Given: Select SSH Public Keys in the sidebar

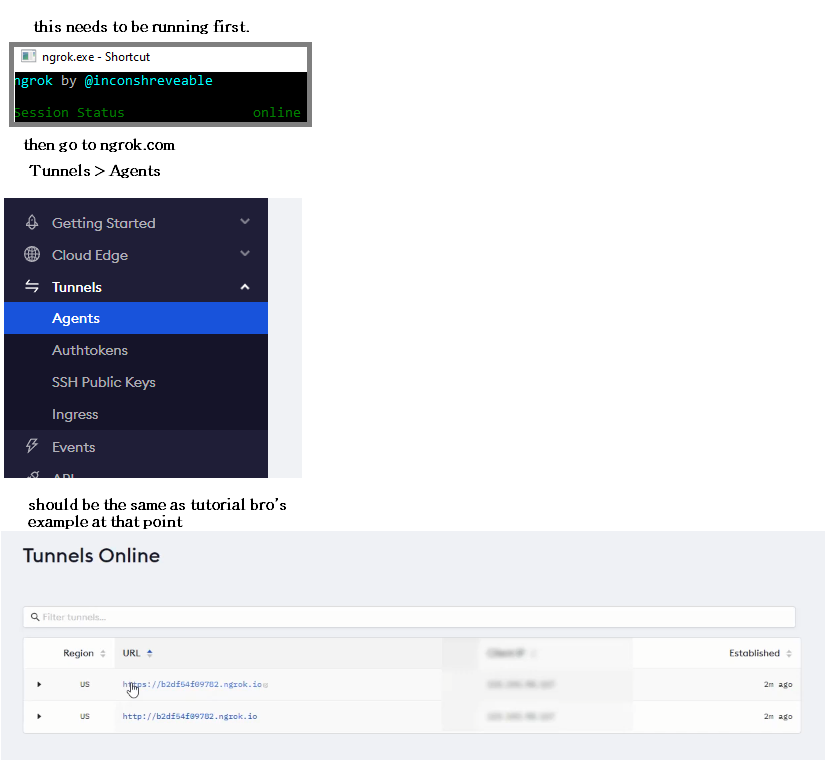Looking at the screenshot, I should pos(103,382).
